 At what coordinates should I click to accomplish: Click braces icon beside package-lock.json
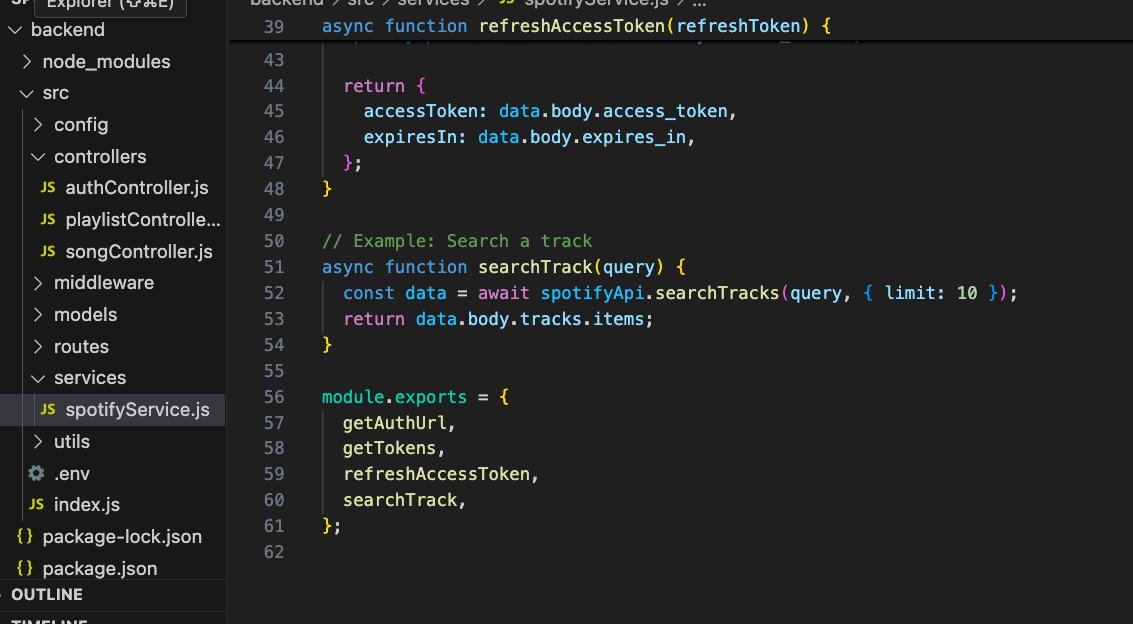coord(25,537)
